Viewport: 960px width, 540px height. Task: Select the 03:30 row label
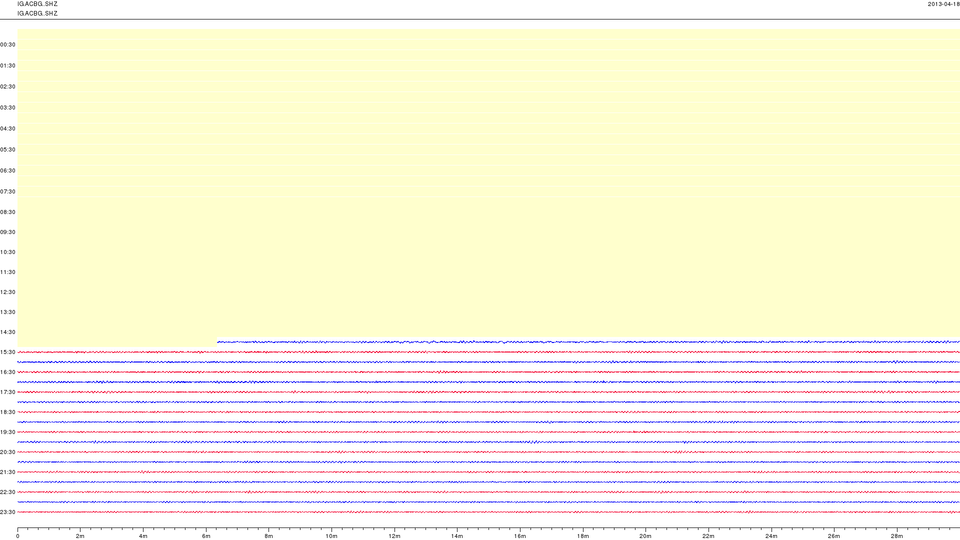8,108
